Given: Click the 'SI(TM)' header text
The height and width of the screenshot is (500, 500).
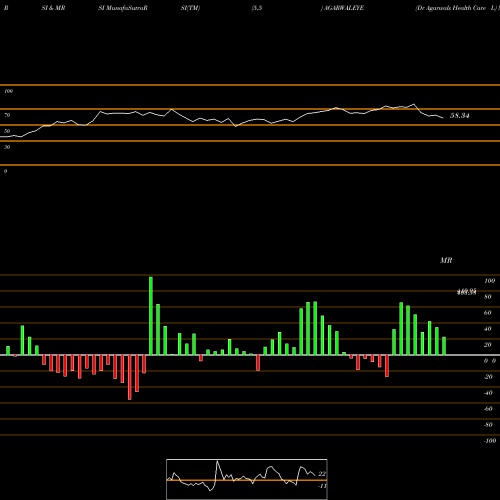Looking at the screenshot, I should click(x=190, y=8).
